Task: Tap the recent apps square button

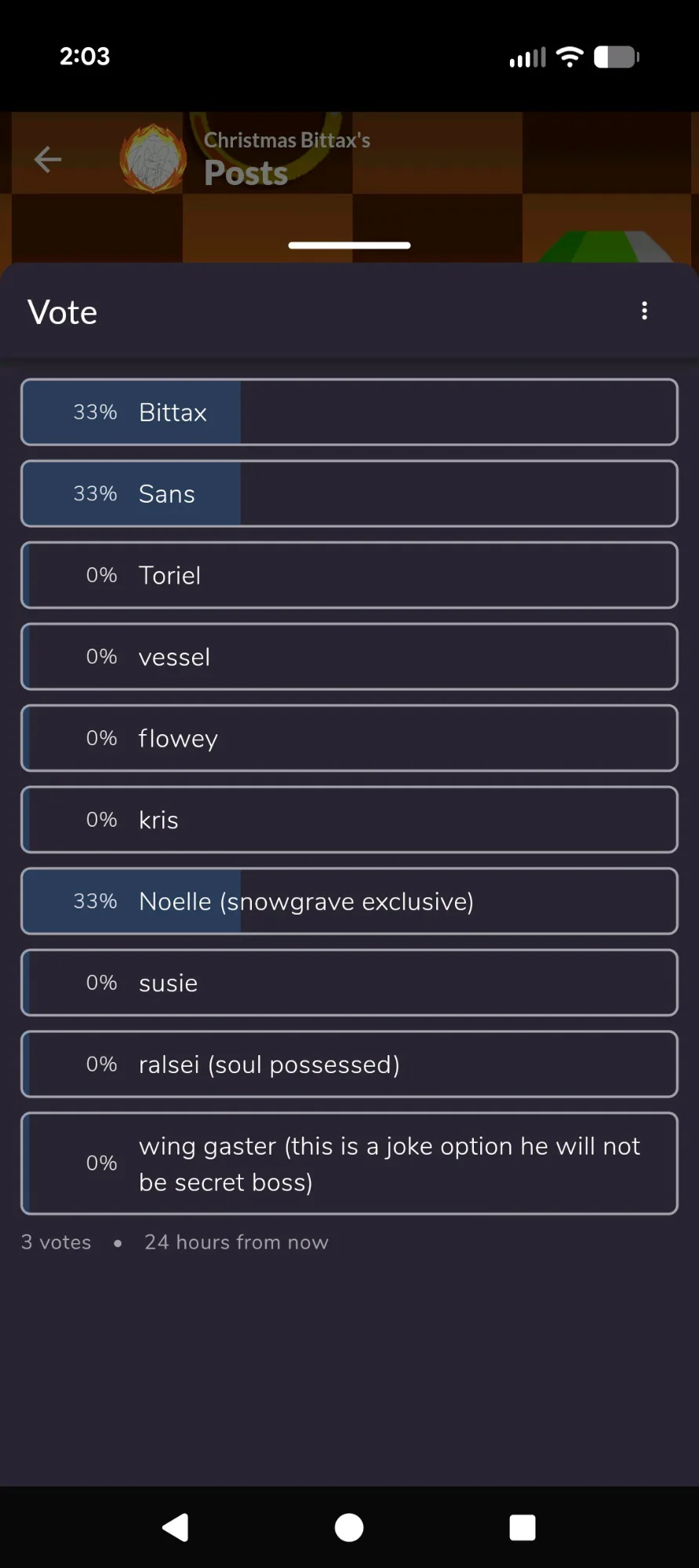Action: pos(522,1527)
